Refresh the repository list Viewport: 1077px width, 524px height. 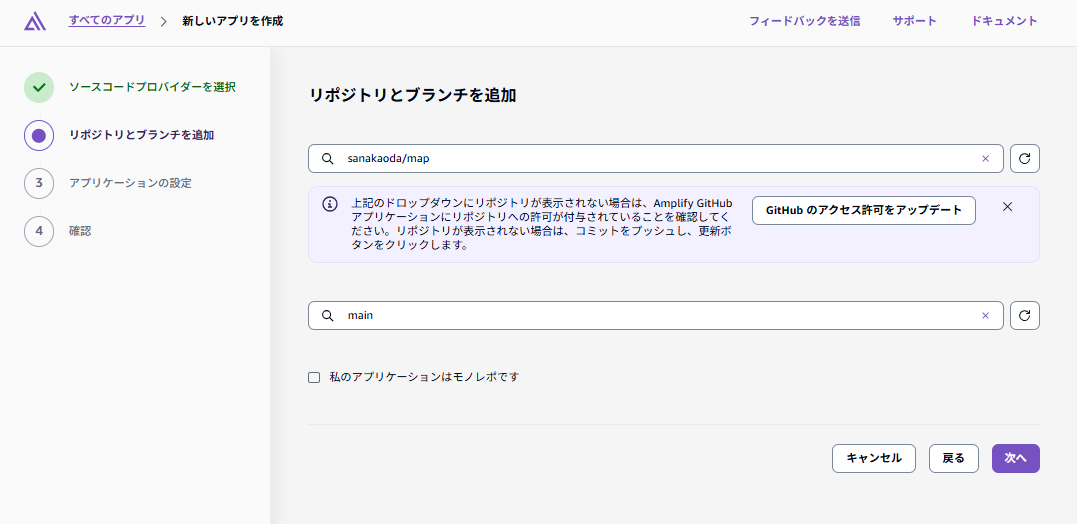click(1025, 159)
